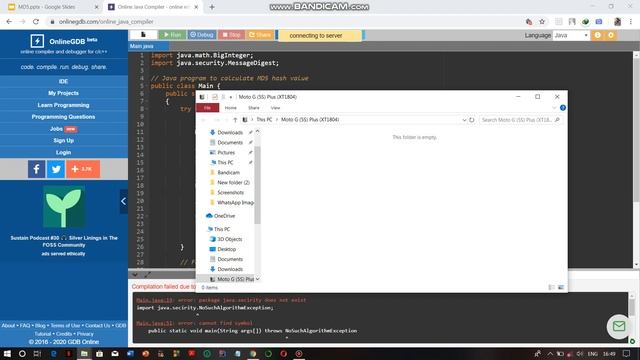This screenshot has height=360, width=640.
Task: Open Task View on the taskbar
Action: (37, 353)
